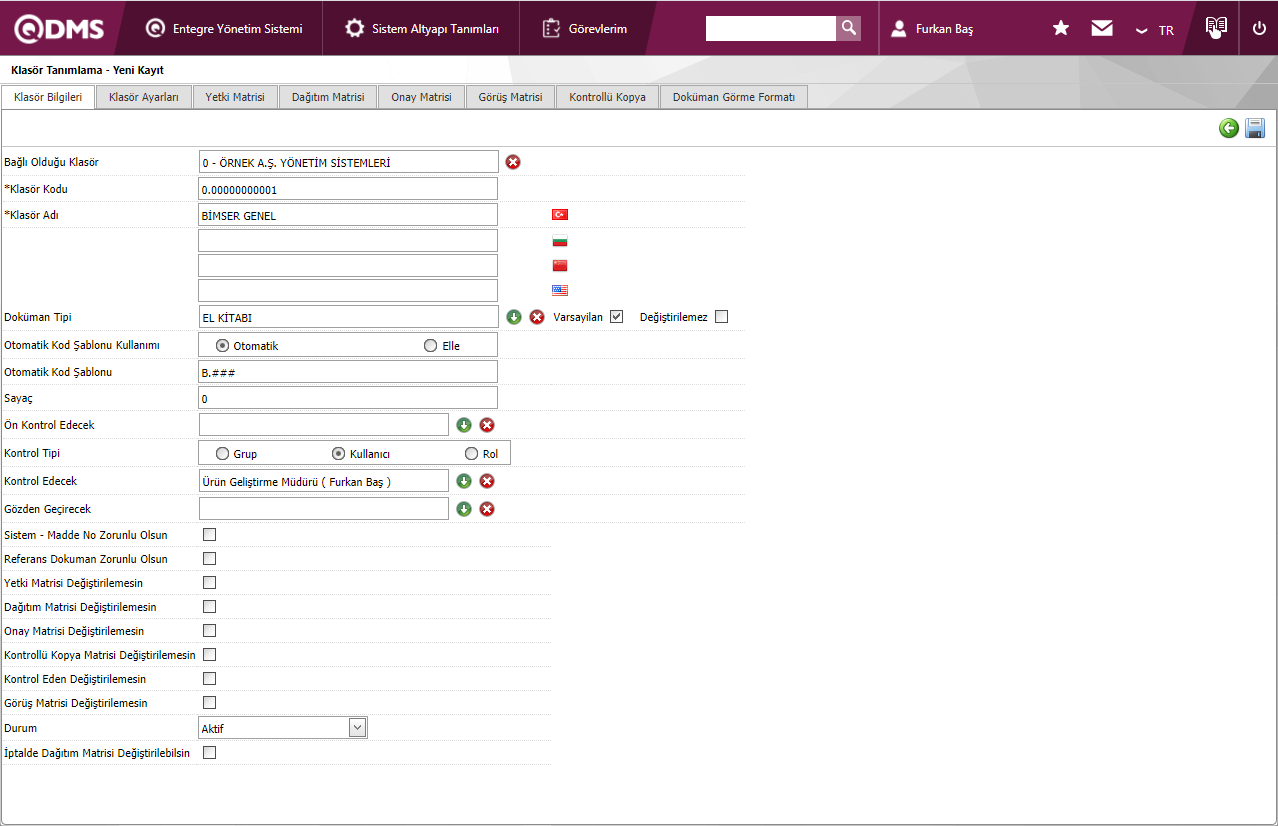Viewport: 1278px width, 826px height.
Task: Open the Durum dropdown
Action: pyautogui.click(x=358, y=728)
